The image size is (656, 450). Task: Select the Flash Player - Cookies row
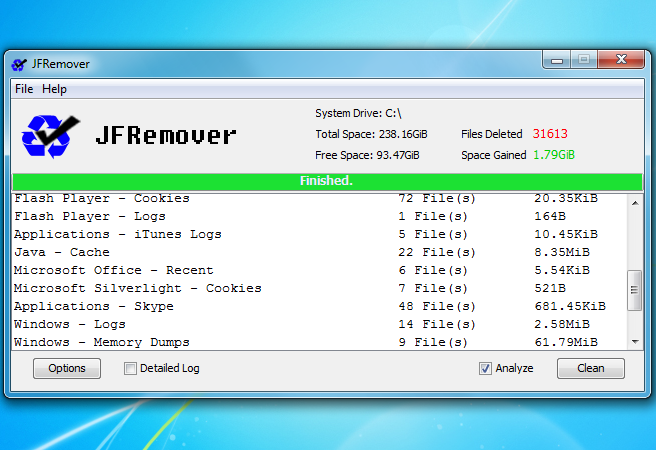320,199
